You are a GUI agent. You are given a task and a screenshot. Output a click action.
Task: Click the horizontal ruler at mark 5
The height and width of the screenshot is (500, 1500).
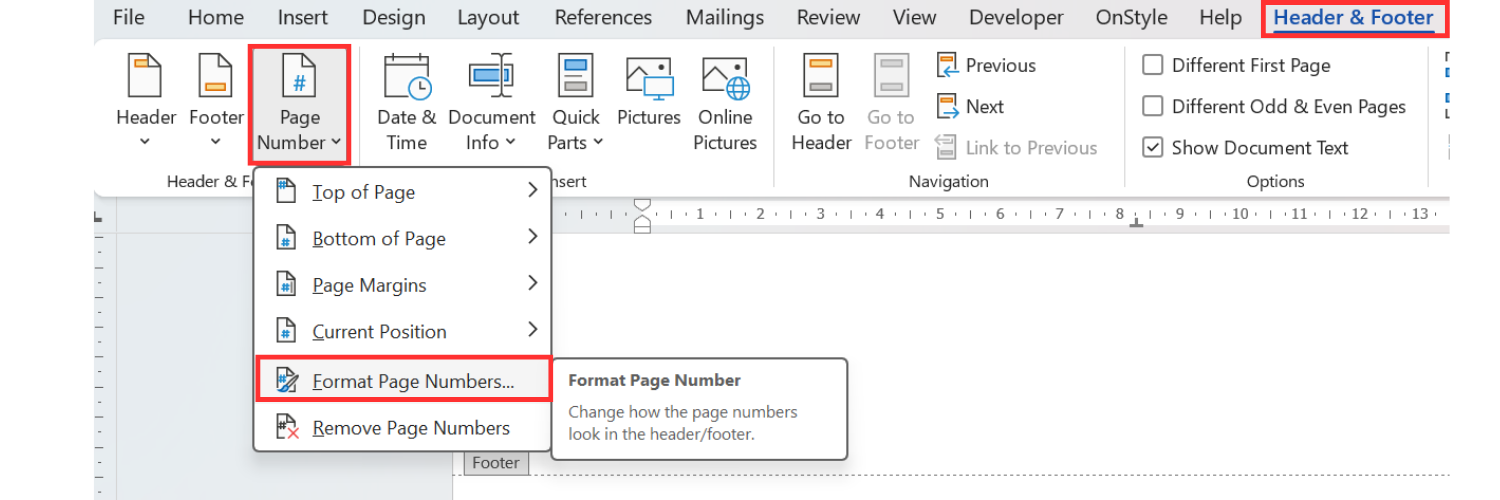click(x=940, y=214)
